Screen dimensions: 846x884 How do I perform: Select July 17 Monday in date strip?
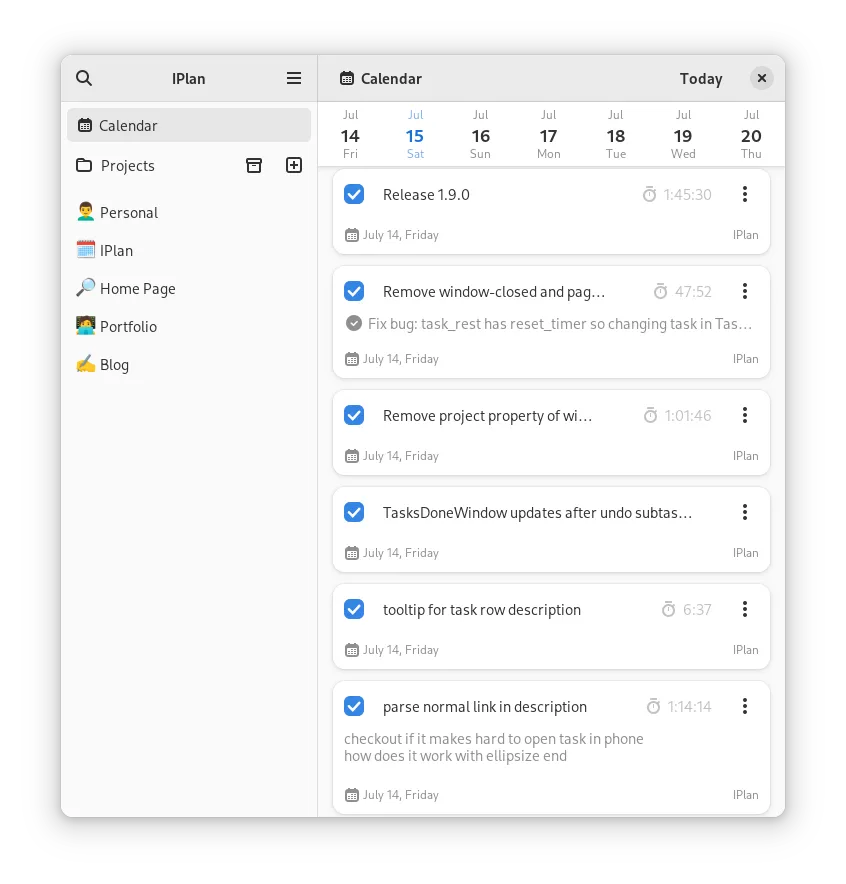(x=548, y=135)
